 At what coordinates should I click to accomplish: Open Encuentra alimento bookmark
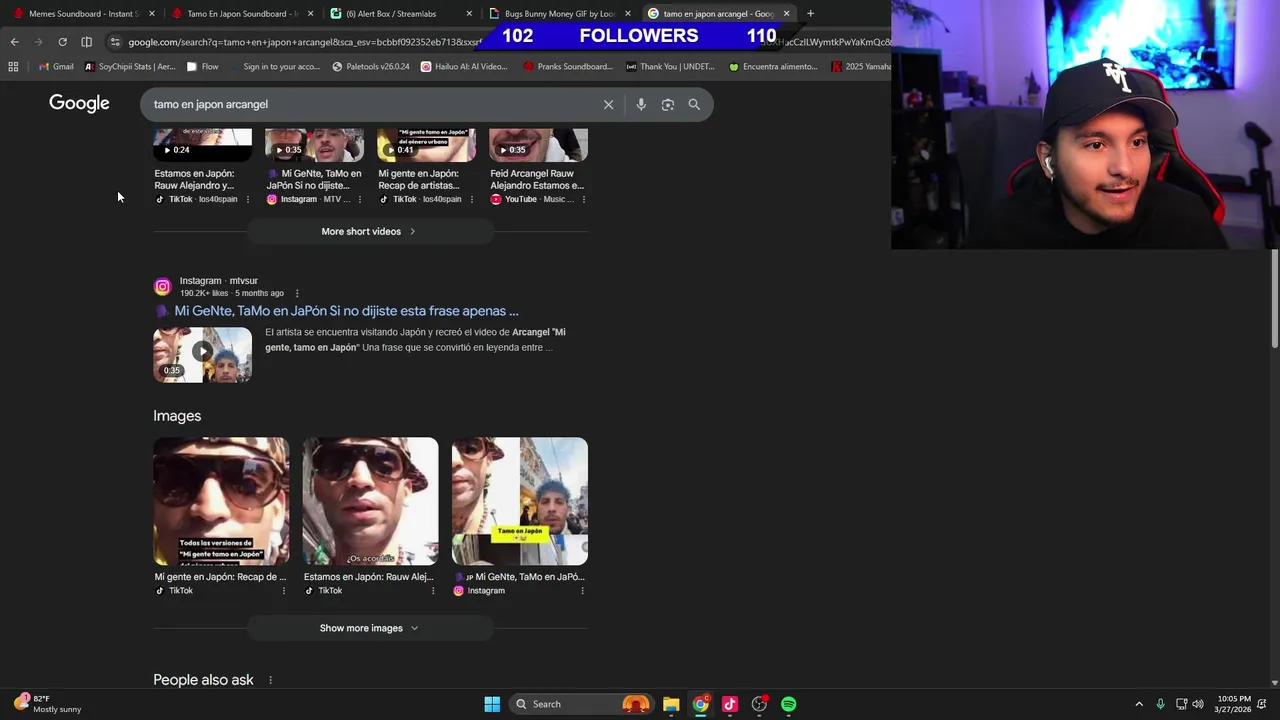[x=773, y=67]
